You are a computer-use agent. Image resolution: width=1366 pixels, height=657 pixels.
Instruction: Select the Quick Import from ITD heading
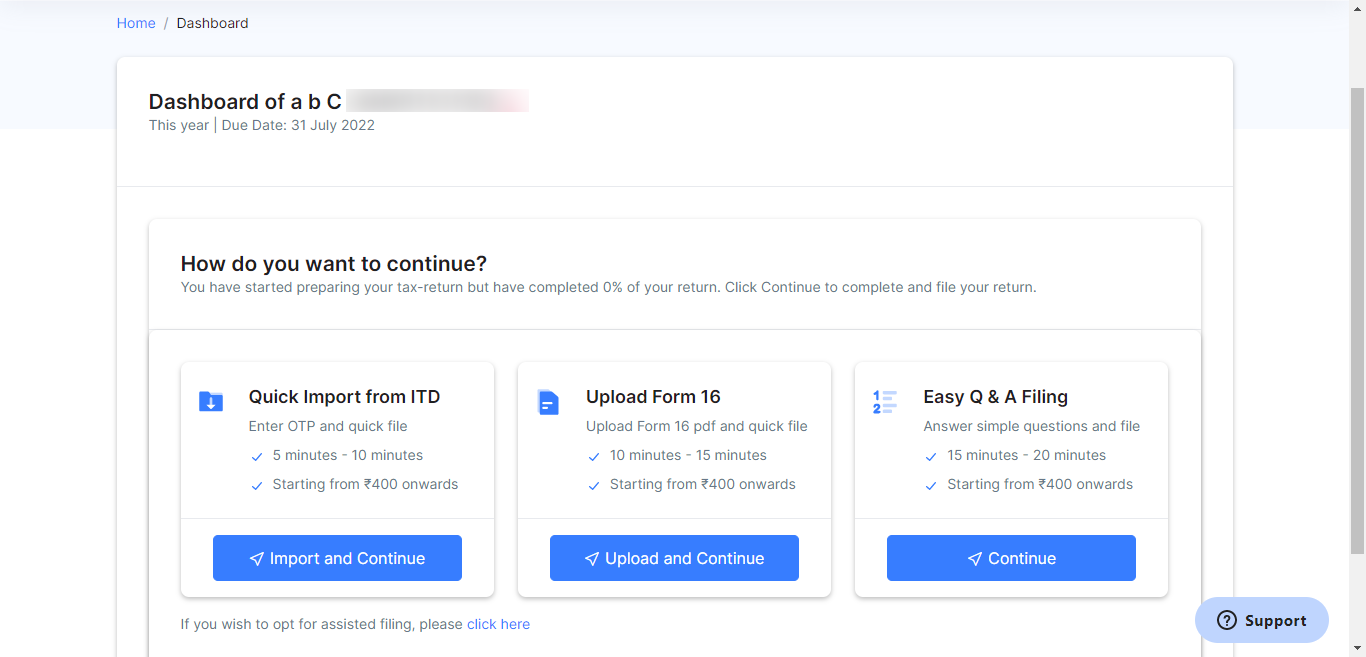pyautogui.click(x=344, y=397)
